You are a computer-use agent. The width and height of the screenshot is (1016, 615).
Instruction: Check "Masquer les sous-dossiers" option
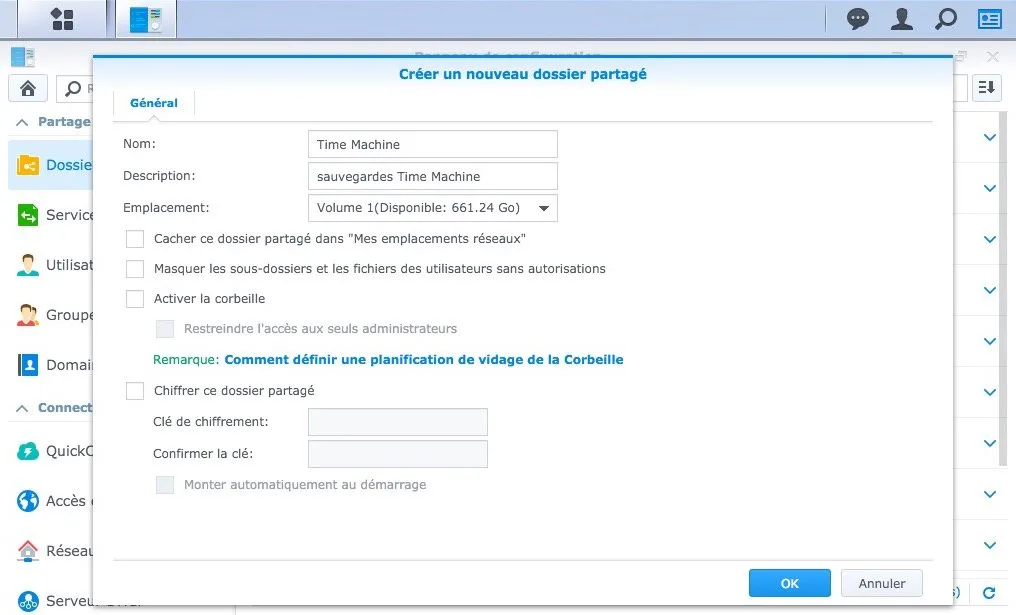tap(135, 268)
